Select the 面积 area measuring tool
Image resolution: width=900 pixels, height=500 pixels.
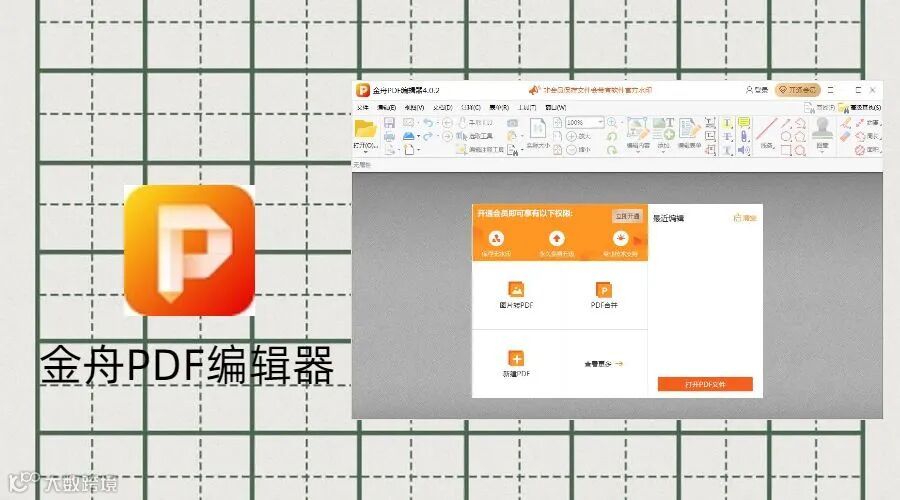(867, 150)
